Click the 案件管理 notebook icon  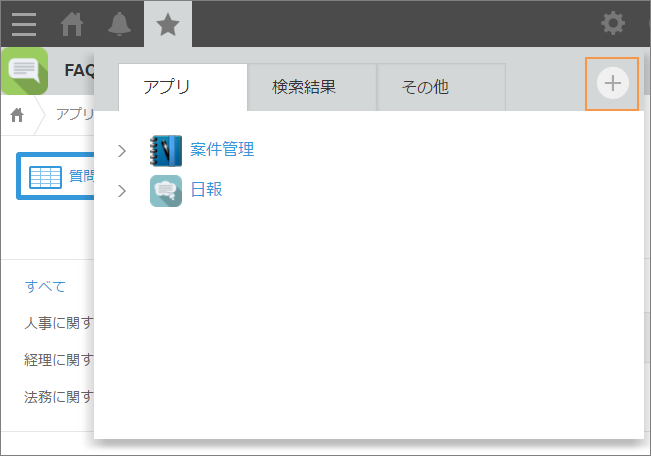click(166, 150)
